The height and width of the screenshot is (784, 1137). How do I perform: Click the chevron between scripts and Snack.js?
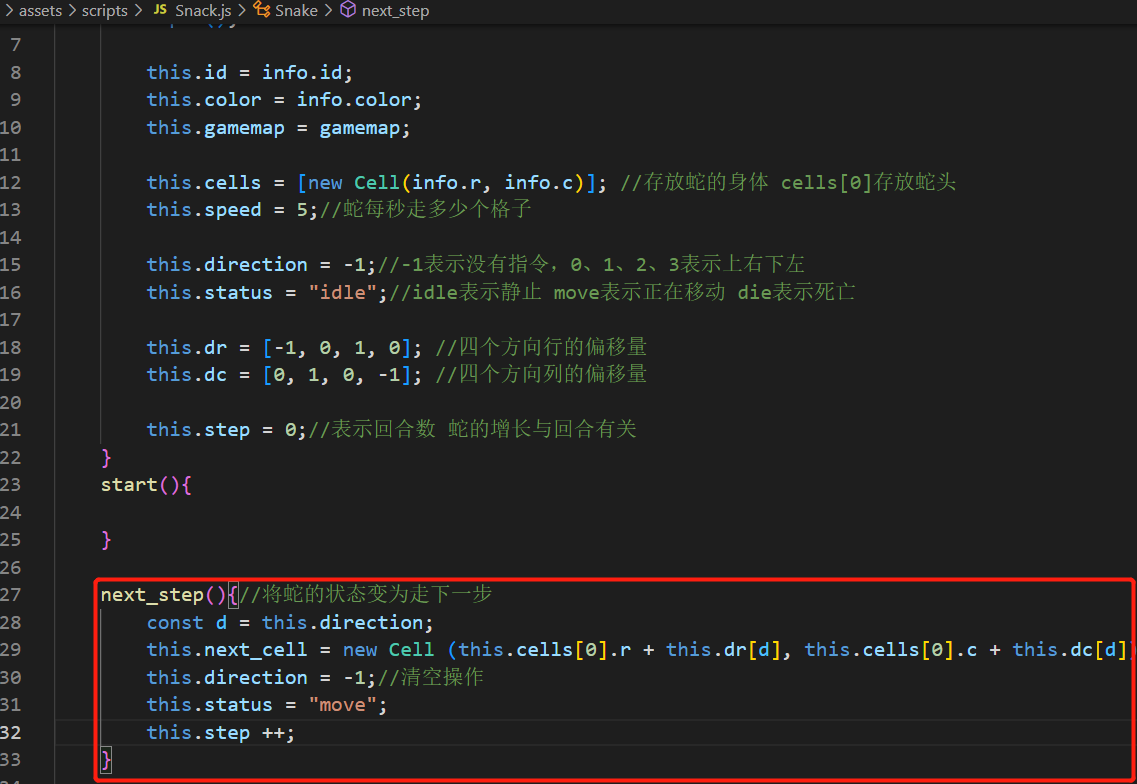[140, 11]
